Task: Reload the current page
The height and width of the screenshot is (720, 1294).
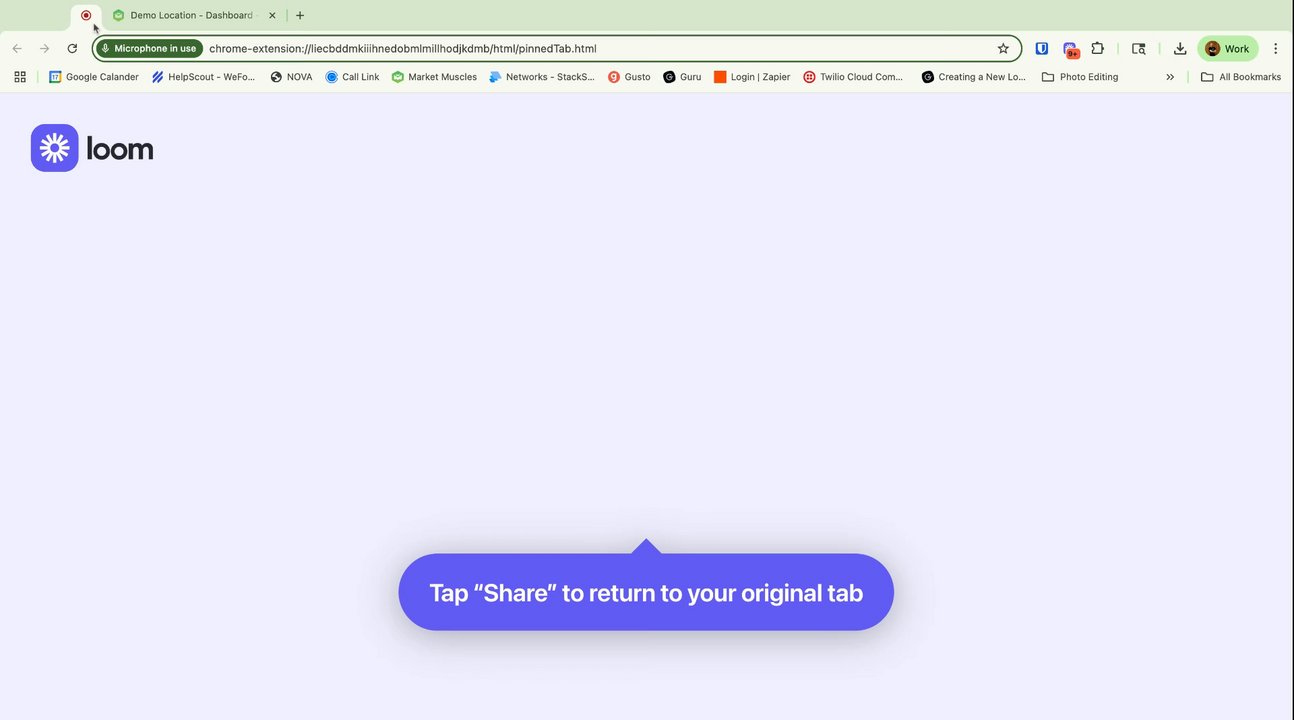Action: point(72,48)
